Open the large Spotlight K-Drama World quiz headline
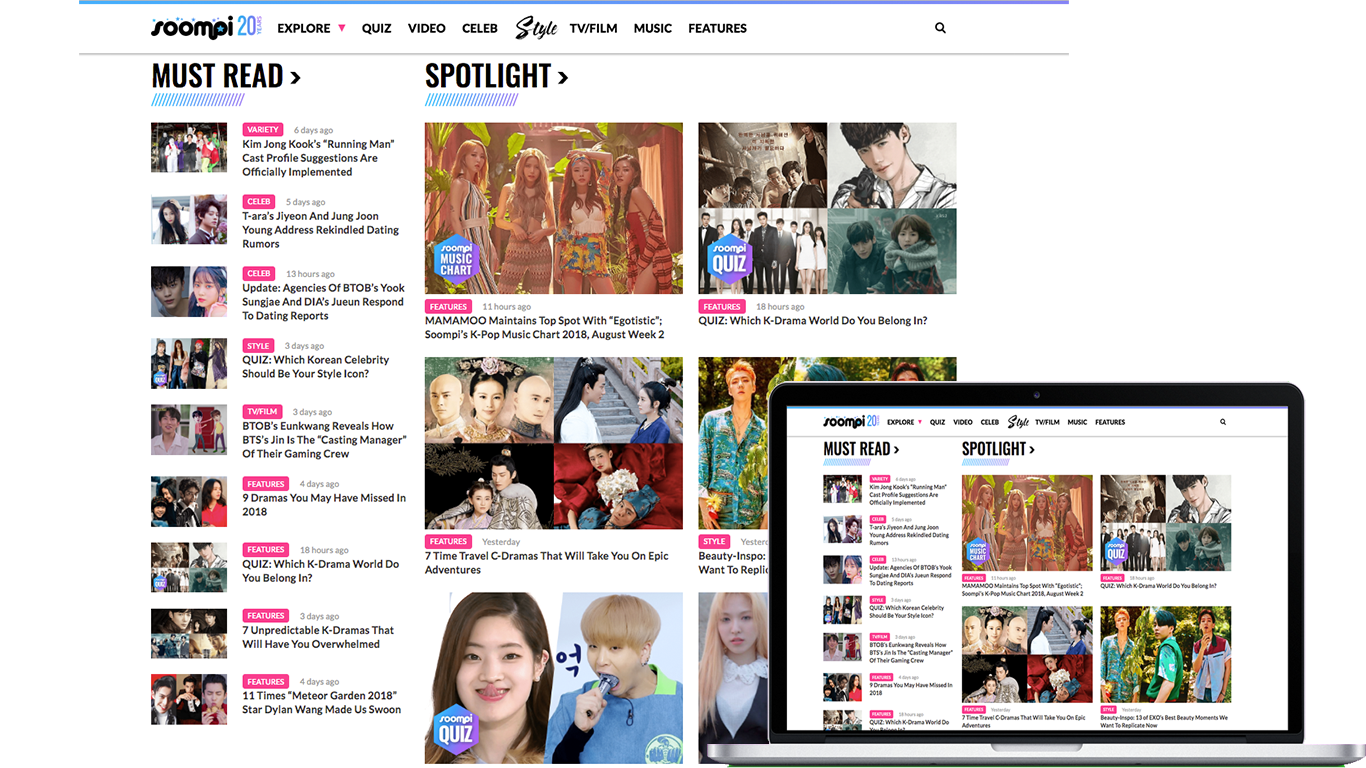 tap(812, 321)
